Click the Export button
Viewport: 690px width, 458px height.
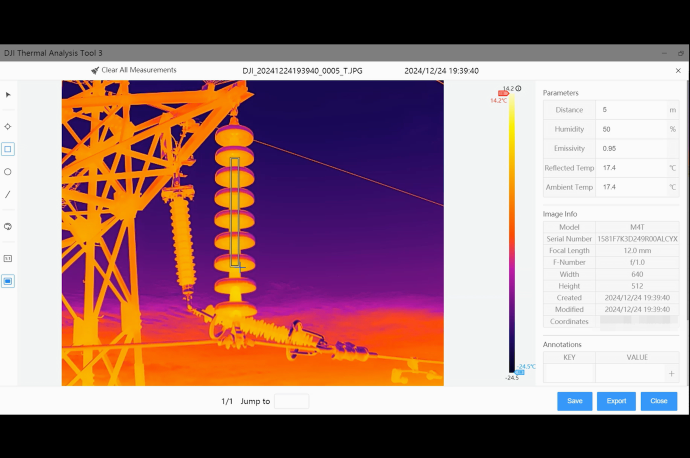tap(616, 401)
